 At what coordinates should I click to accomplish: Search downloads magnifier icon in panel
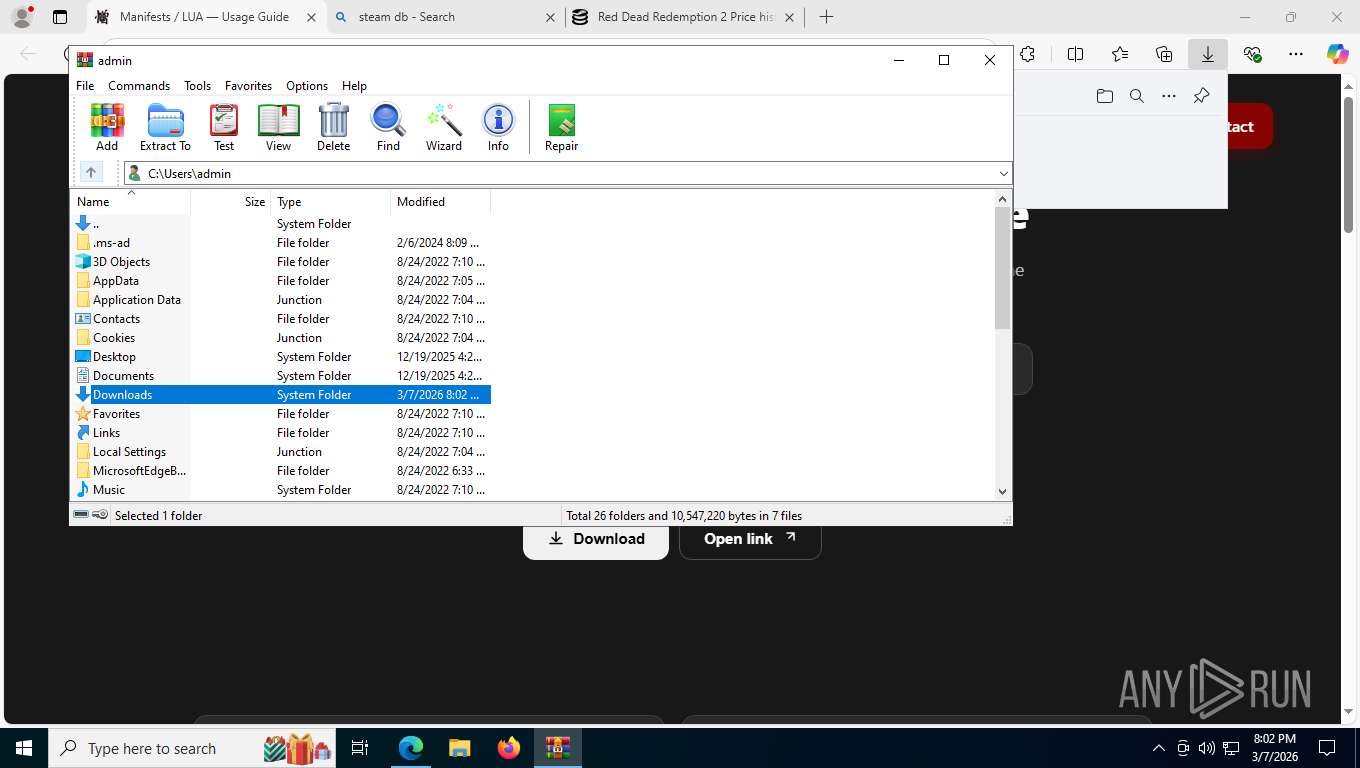pos(1137,96)
